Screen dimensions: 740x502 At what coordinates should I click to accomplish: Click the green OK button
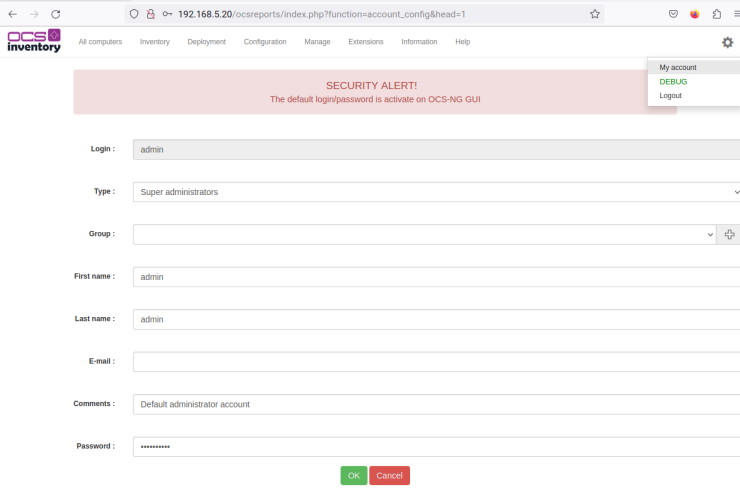click(353, 476)
